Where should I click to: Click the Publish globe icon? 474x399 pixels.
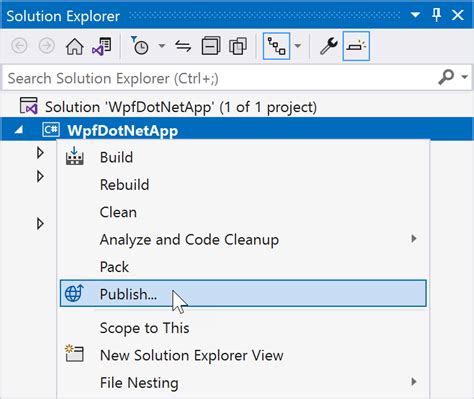pyautogui.click(x=74, y=293)
